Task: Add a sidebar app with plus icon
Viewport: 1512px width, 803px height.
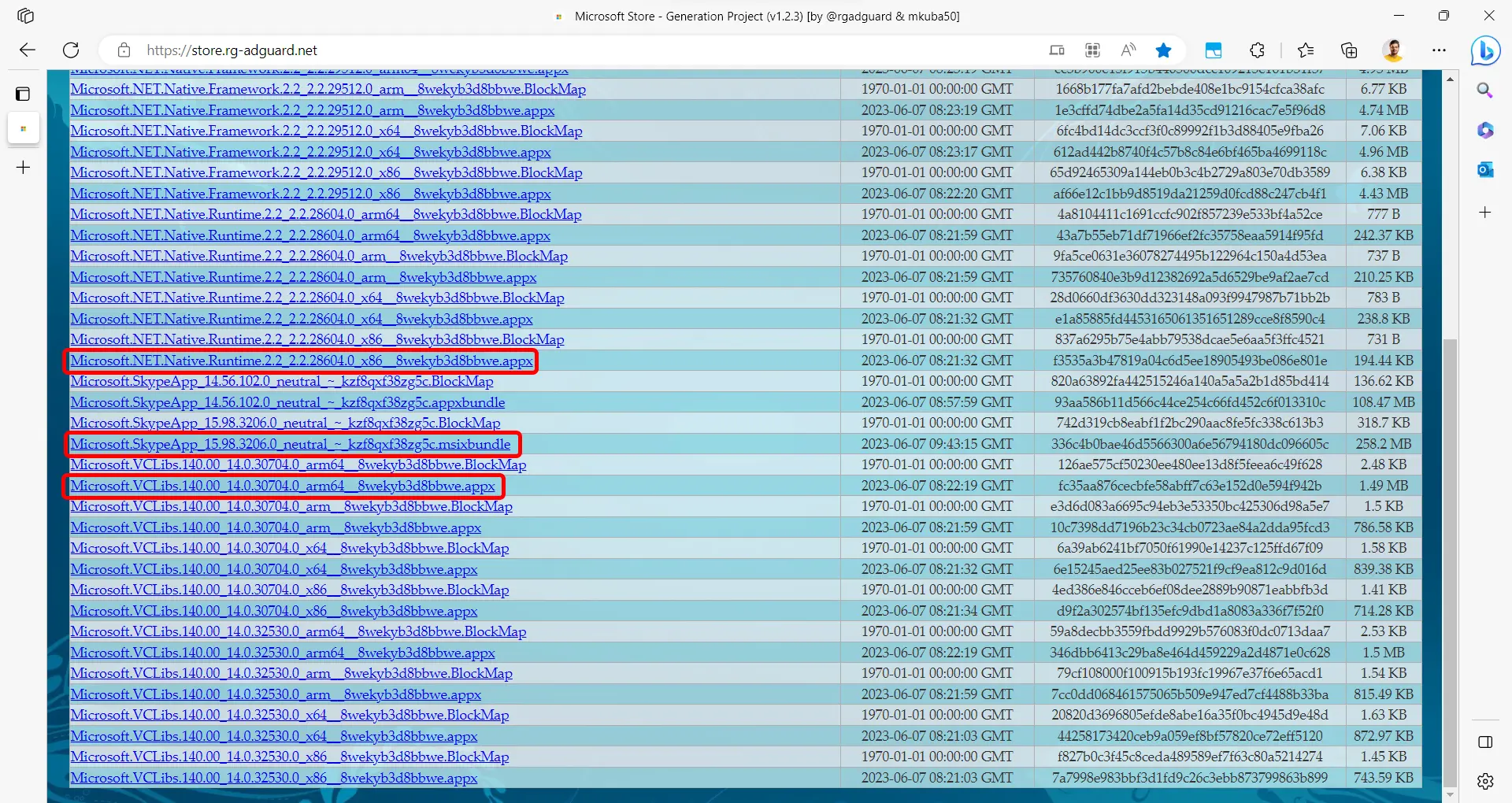Action: pyautogui.click(x=1485, y=213)
